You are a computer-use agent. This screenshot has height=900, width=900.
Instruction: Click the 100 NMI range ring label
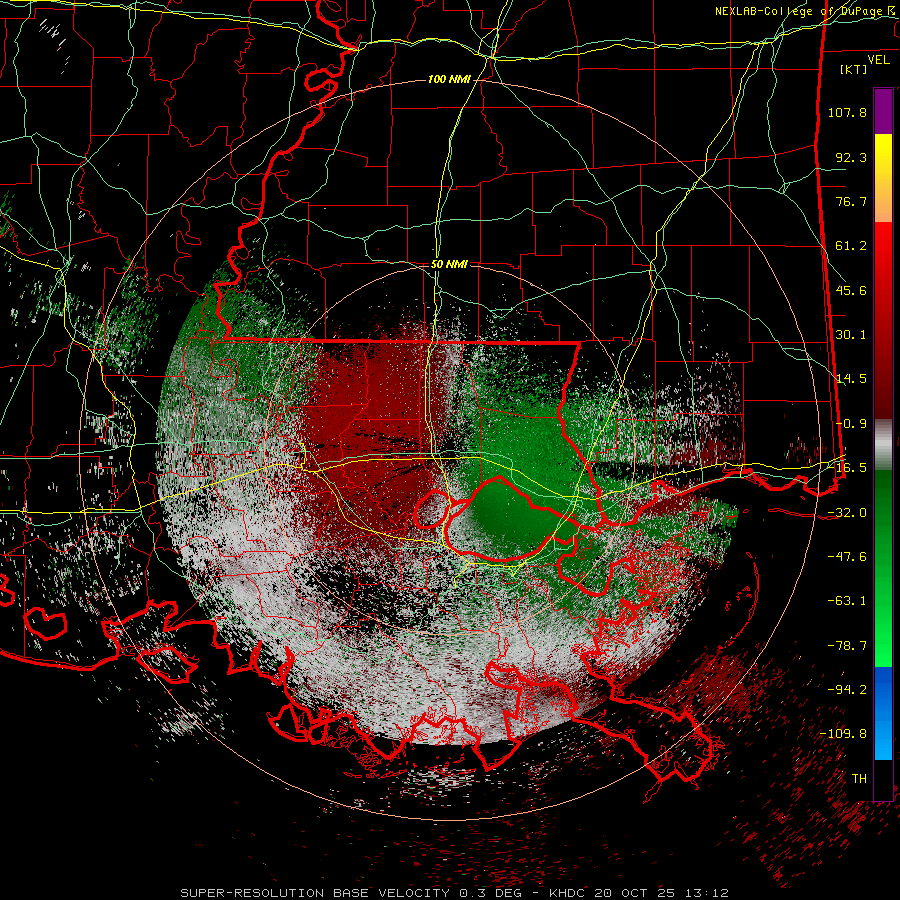[x=449, y=79]
